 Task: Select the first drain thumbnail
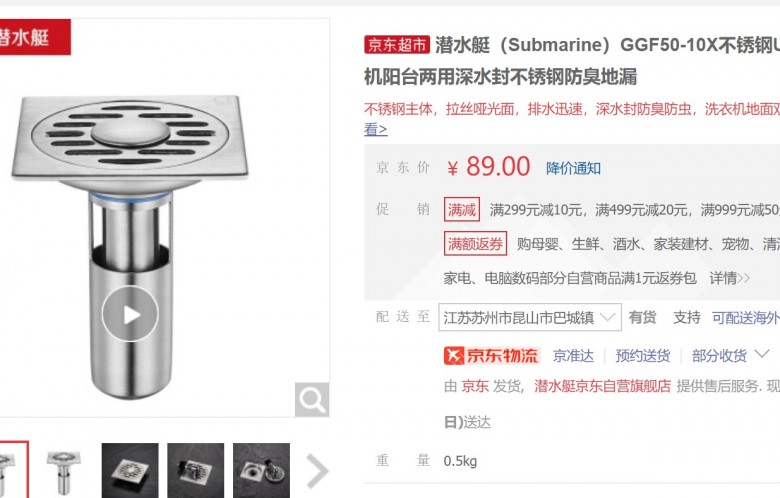click(11, 470)
